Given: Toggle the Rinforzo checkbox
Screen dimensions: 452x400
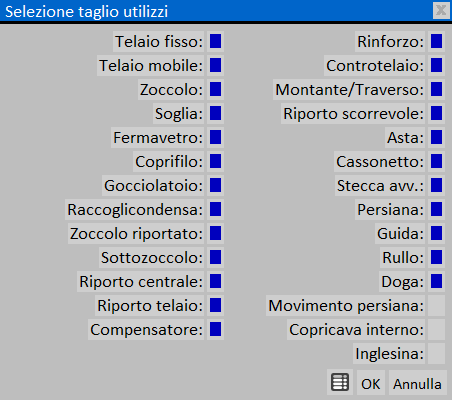Looking at the screenshot, I should coord(436,41).
